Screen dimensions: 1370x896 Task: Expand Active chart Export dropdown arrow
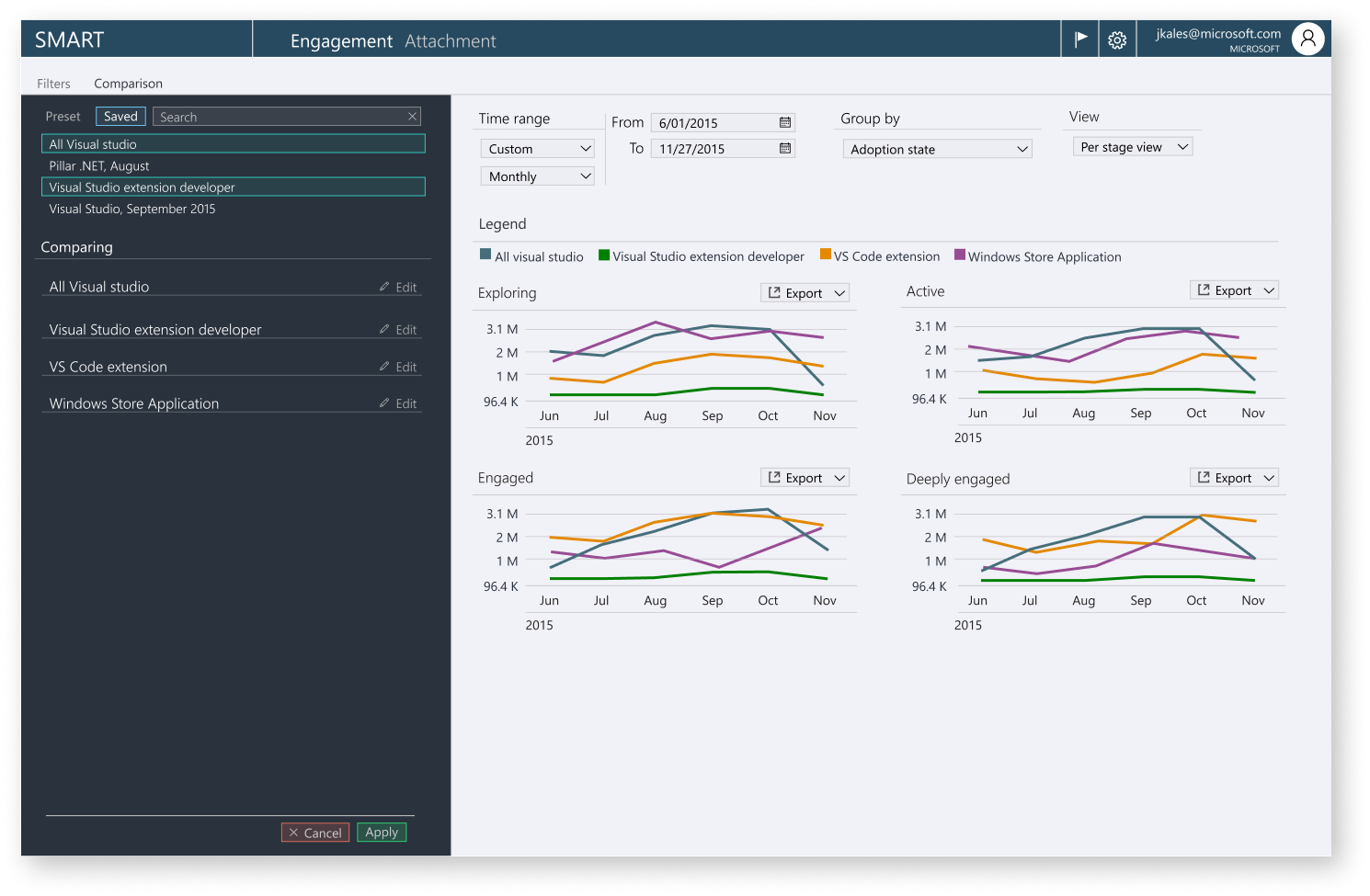[x=1269, y=290]
